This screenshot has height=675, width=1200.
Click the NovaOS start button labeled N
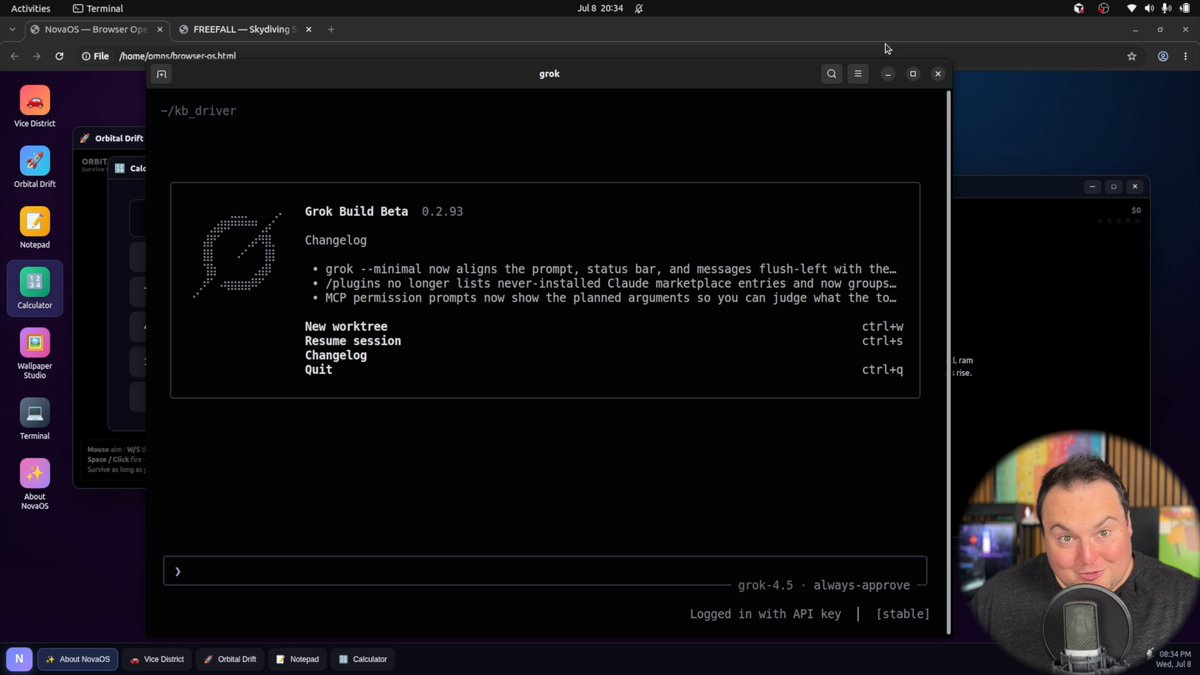tap(19, 659)
